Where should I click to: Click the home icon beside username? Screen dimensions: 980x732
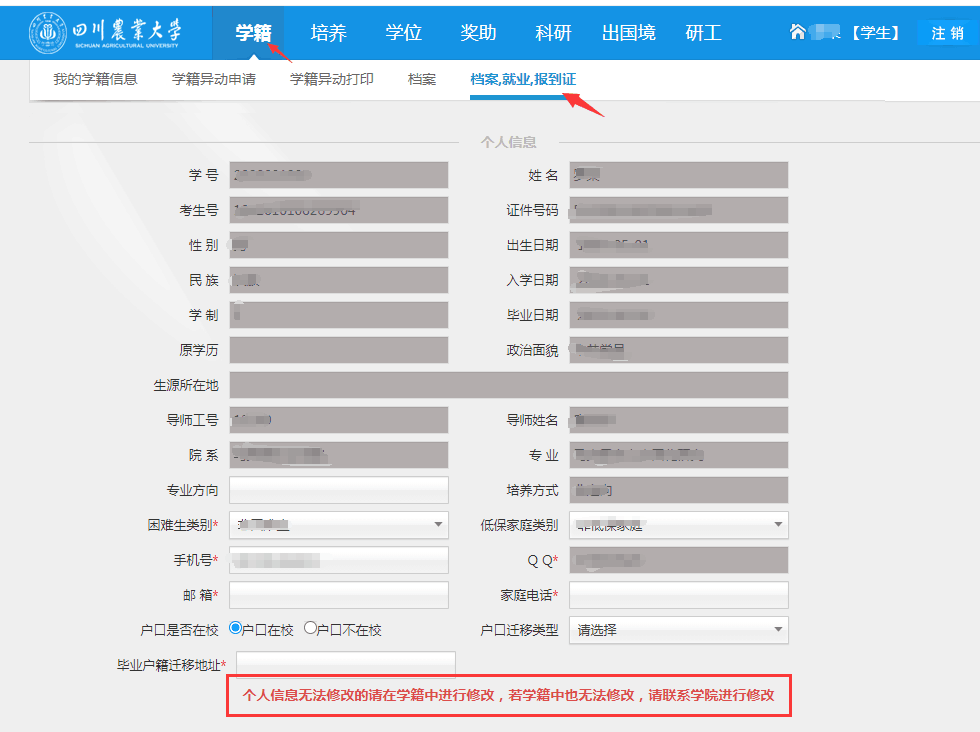(x=797, y=32)
